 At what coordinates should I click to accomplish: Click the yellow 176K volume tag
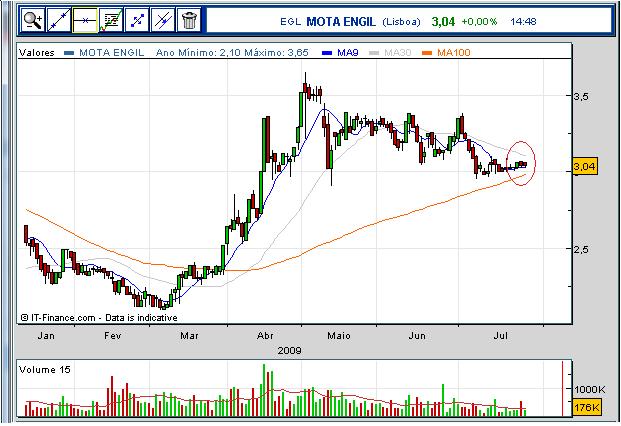tap(587, 407)
